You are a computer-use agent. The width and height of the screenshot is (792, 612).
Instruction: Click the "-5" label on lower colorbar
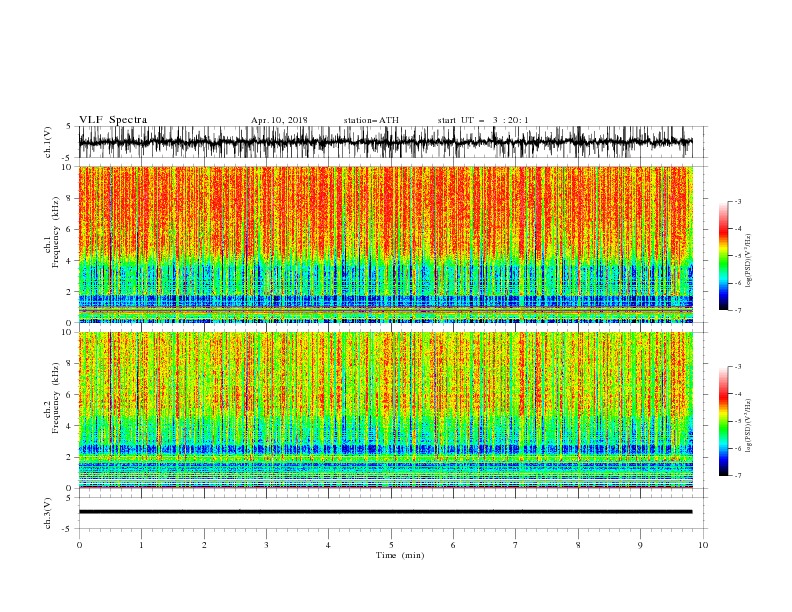point(738,422)
